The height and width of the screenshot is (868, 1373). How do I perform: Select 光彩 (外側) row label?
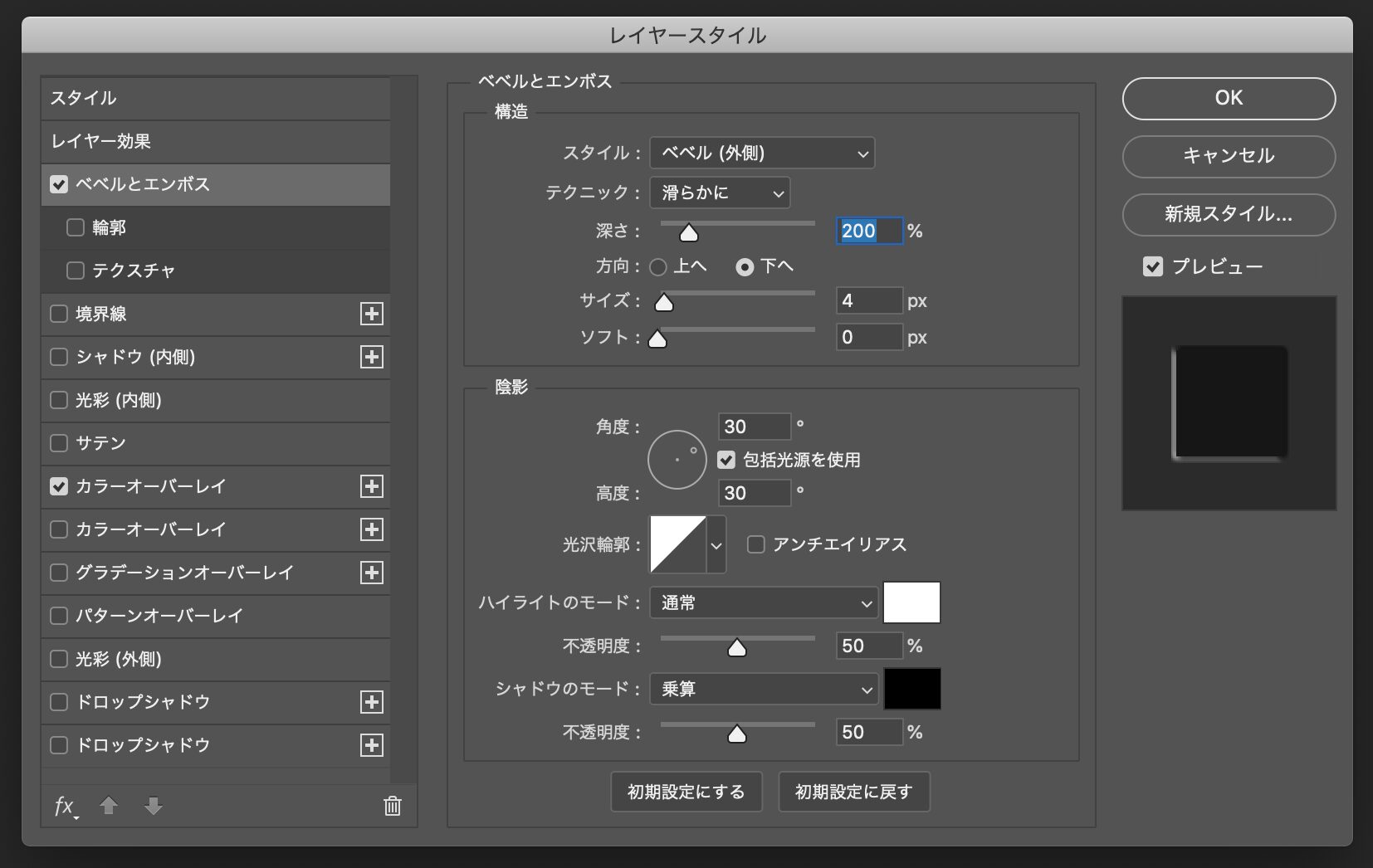[x=119, y=659]
